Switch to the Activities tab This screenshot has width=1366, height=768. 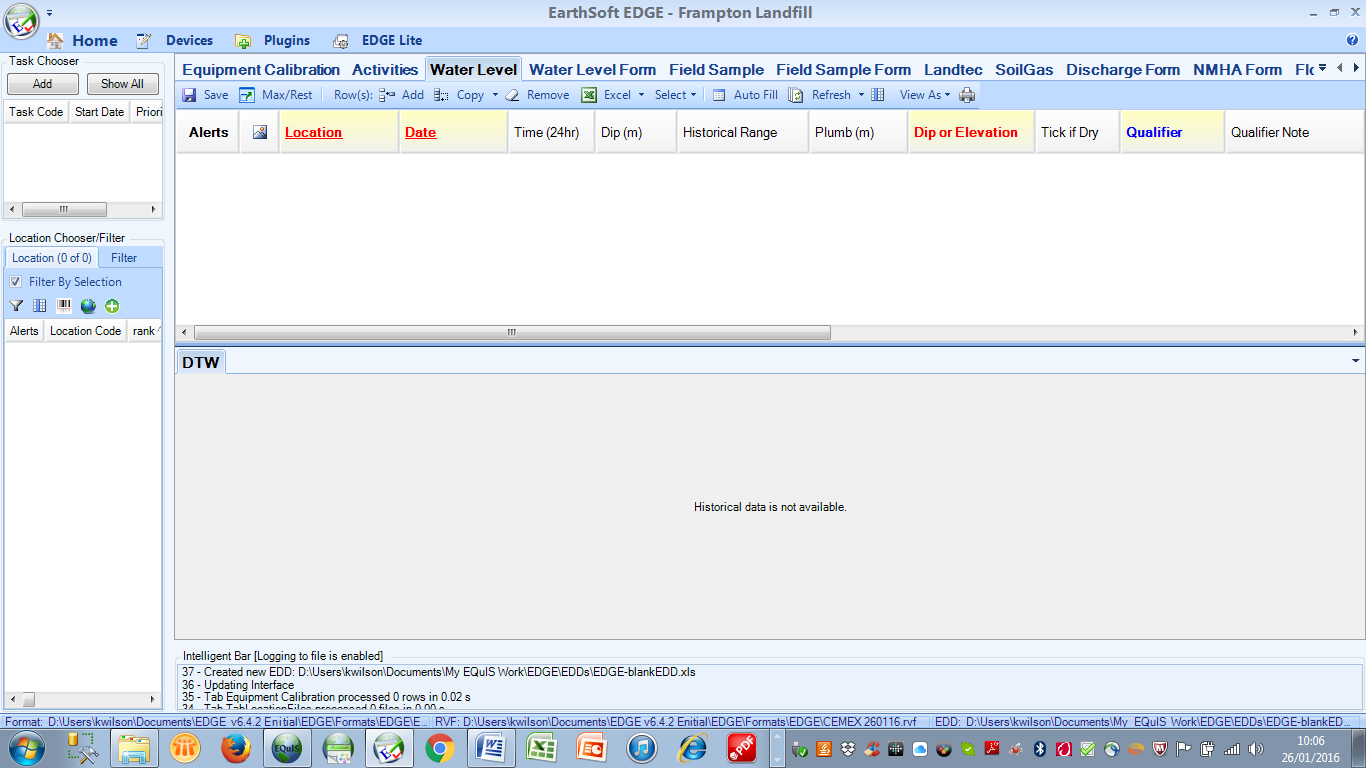385,70
